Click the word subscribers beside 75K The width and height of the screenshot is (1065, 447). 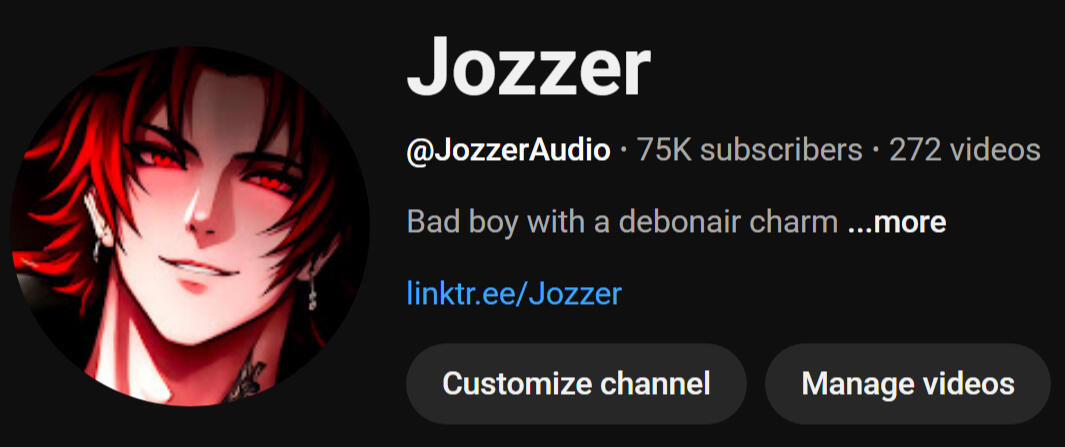click(x=781, y=150)
